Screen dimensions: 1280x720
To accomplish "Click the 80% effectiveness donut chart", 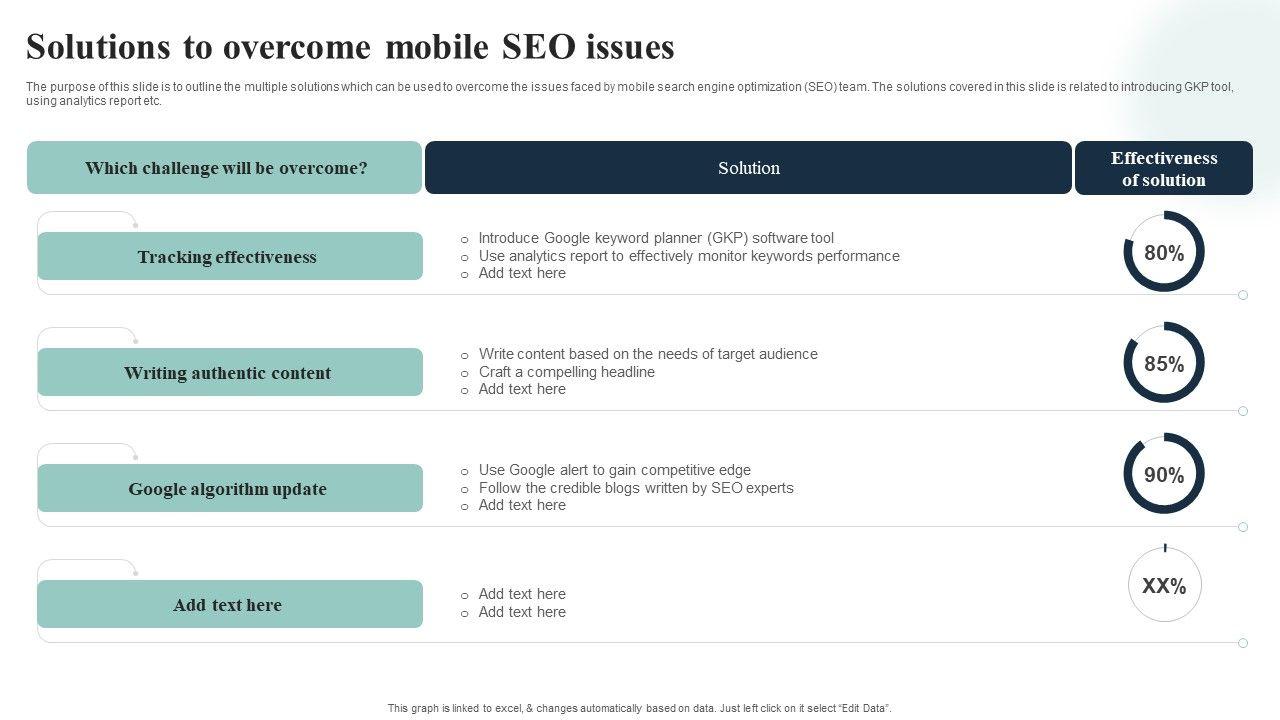I will click(x=1164, y=252).
